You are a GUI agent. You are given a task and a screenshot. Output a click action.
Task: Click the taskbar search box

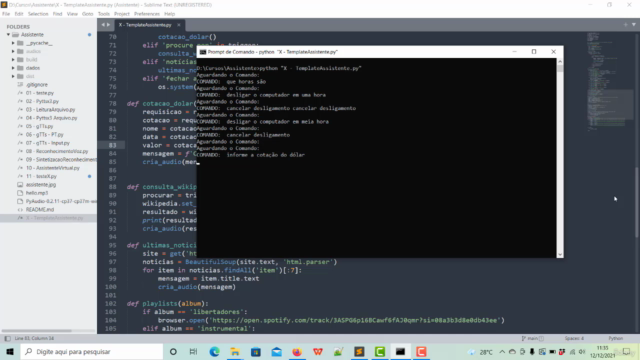pyautogui.click(x=92, y=351)
